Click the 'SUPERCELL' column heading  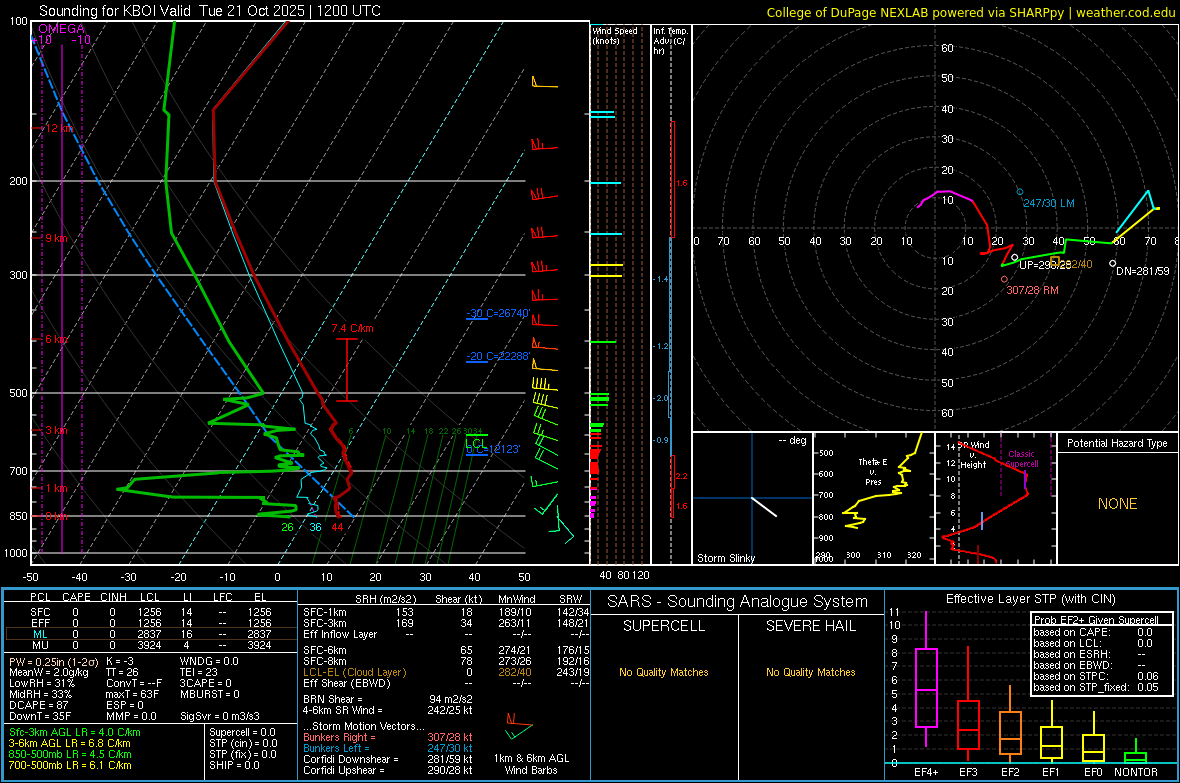coord(664,626)
